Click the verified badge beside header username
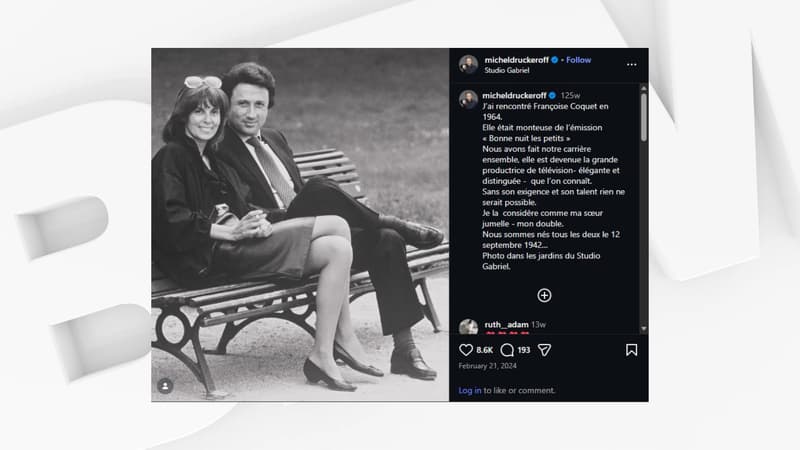This screenshot has height=450, width=800. [555, 60]
